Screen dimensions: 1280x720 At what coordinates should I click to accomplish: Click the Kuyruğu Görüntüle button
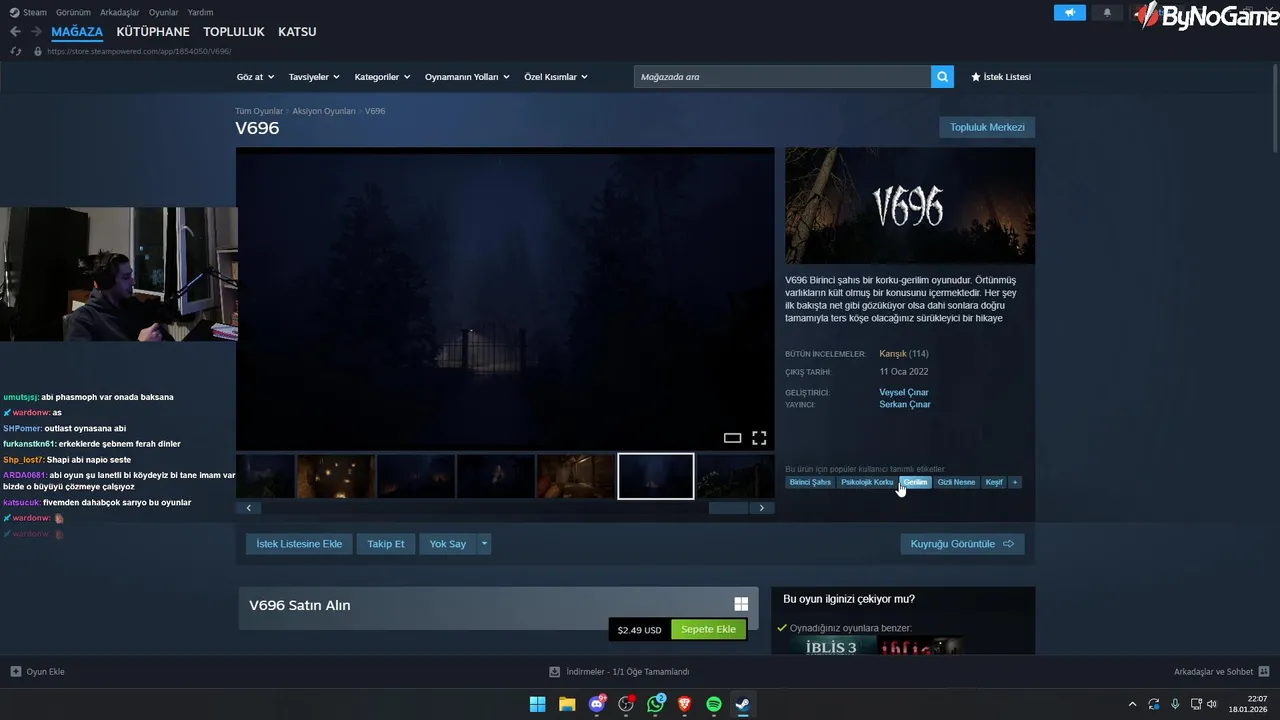tap(962, 544)
